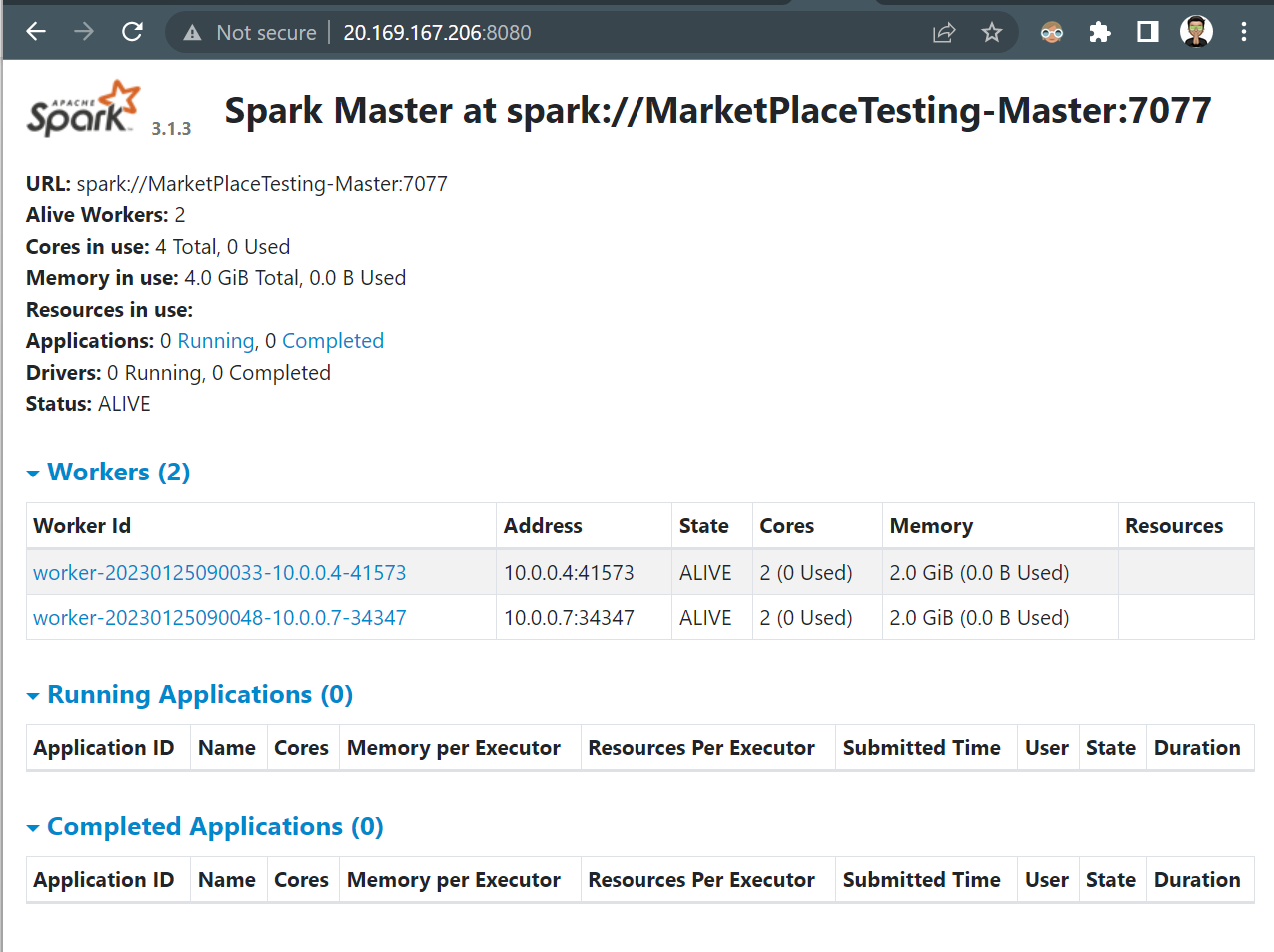Open the Completed applications link
Image resolution: width=1274 pixels, height=952 pixels.
333,341
